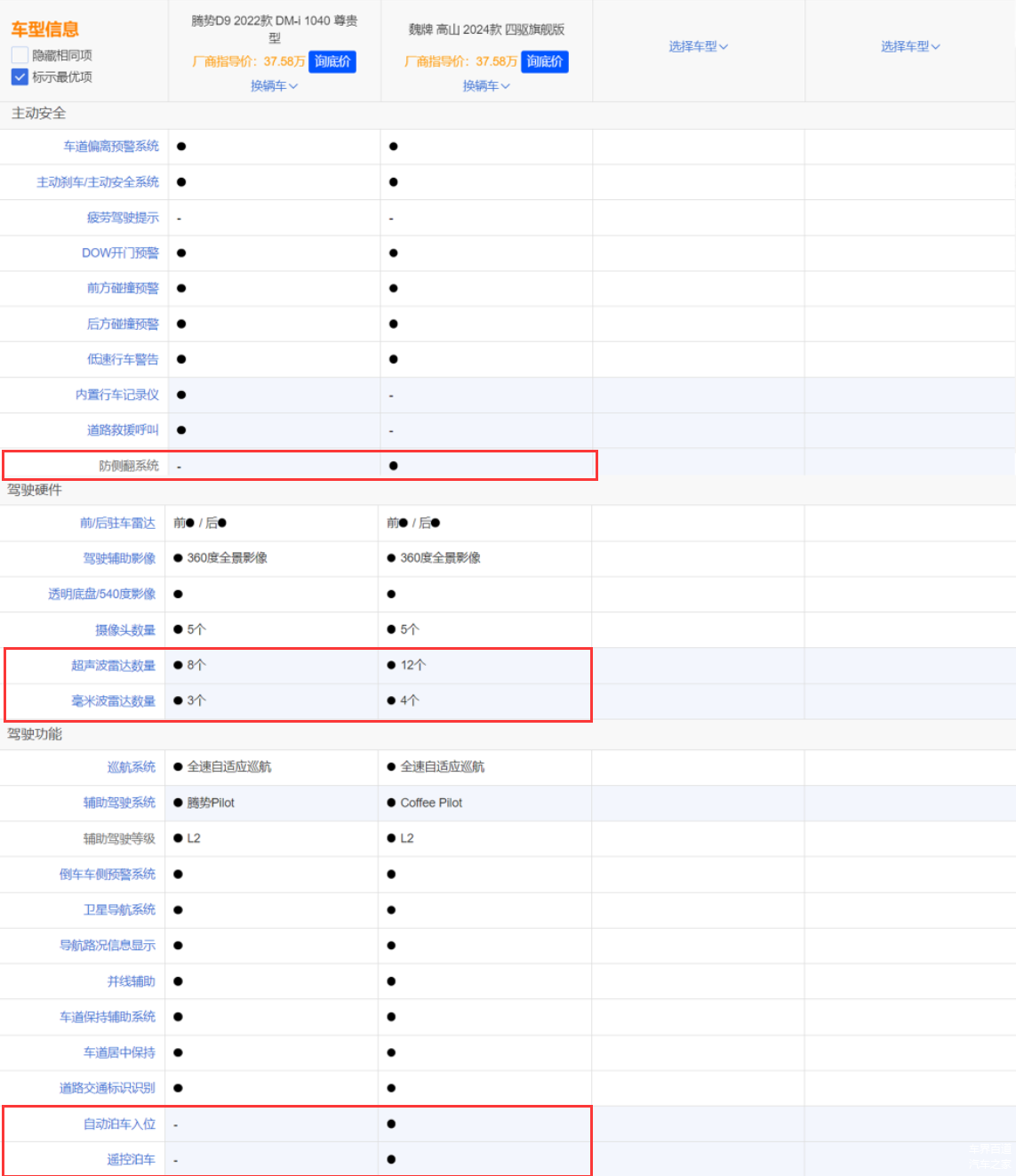1016x1176 pixels.
Task: Expand the last 选择车型 dropdown in fourth column
Action: (x=910, y=46)
